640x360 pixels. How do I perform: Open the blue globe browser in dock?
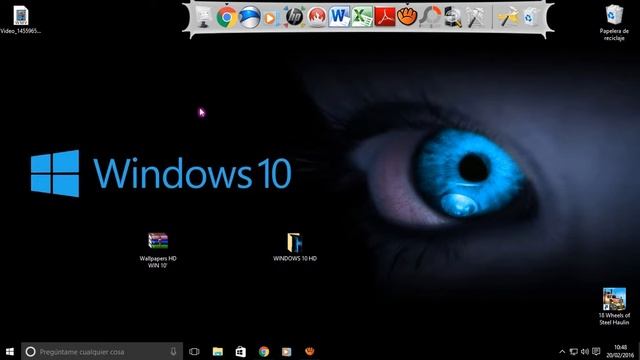point(249,18)
